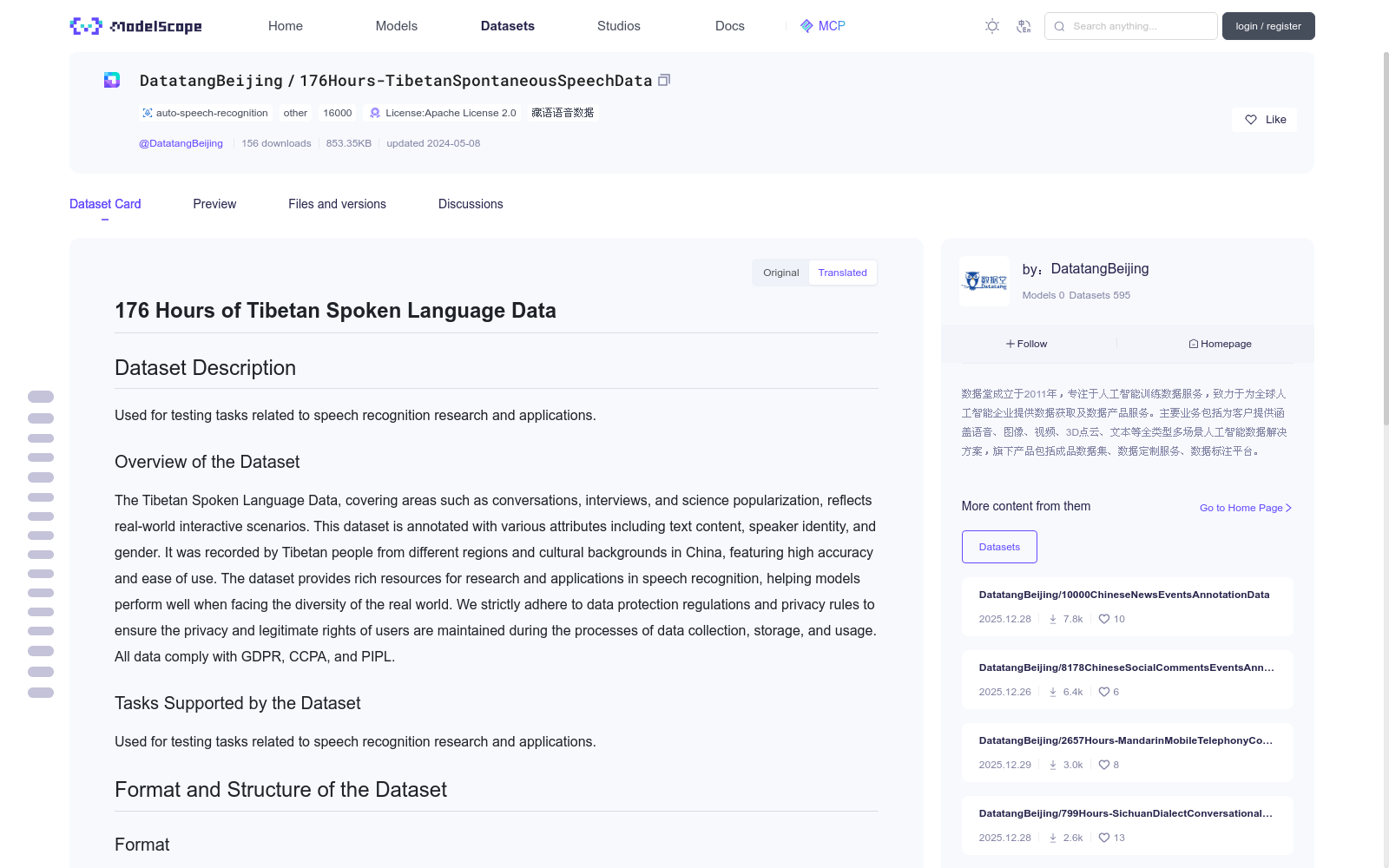Copy dataset name with the copy icon
Screen dimensions: 1389x868
664,80
